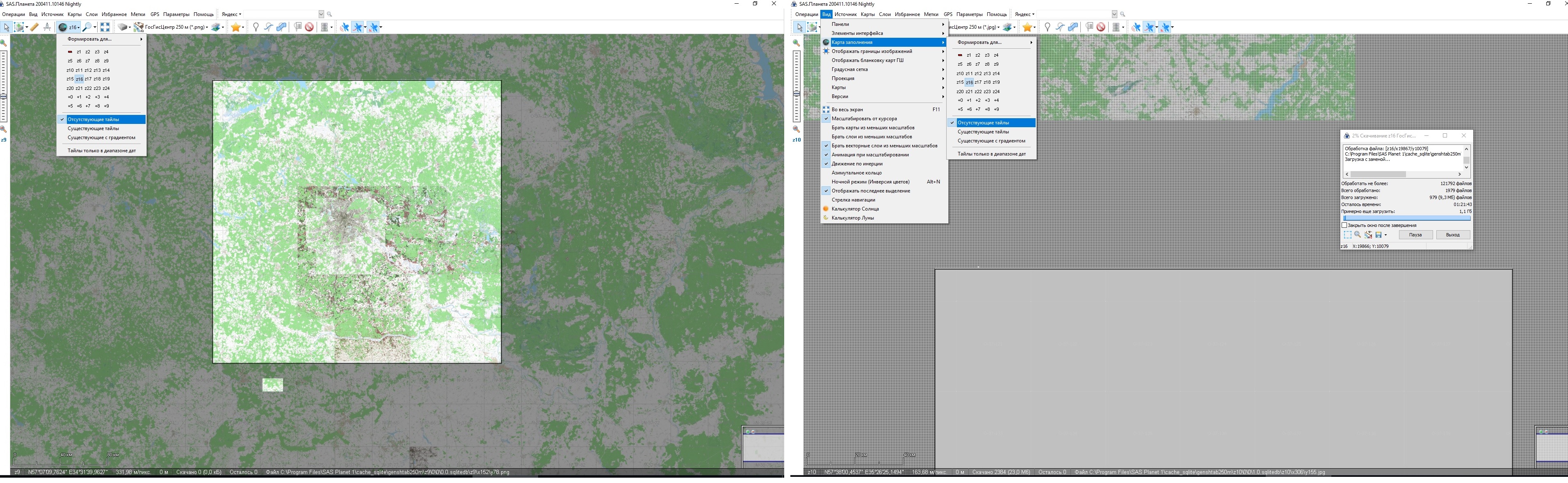Click the download progress bar

1407,218
